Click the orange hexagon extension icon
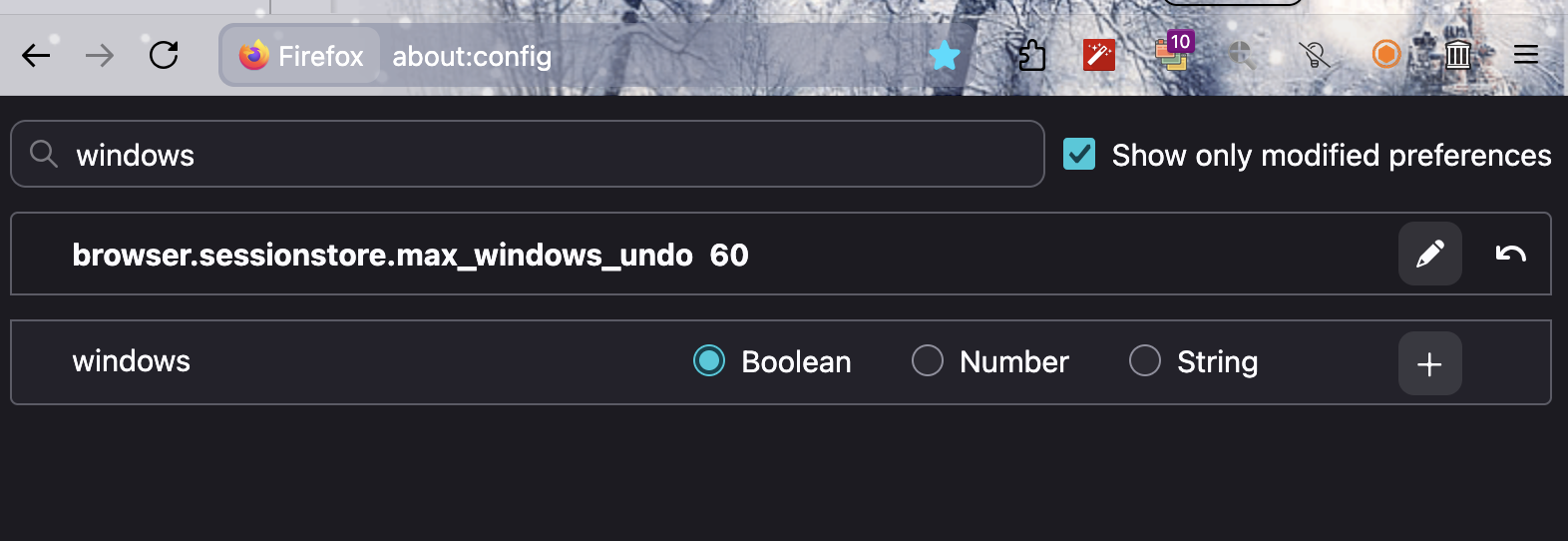The height and width of the screenshot is (541, 1568). (x=1386, y=54)
